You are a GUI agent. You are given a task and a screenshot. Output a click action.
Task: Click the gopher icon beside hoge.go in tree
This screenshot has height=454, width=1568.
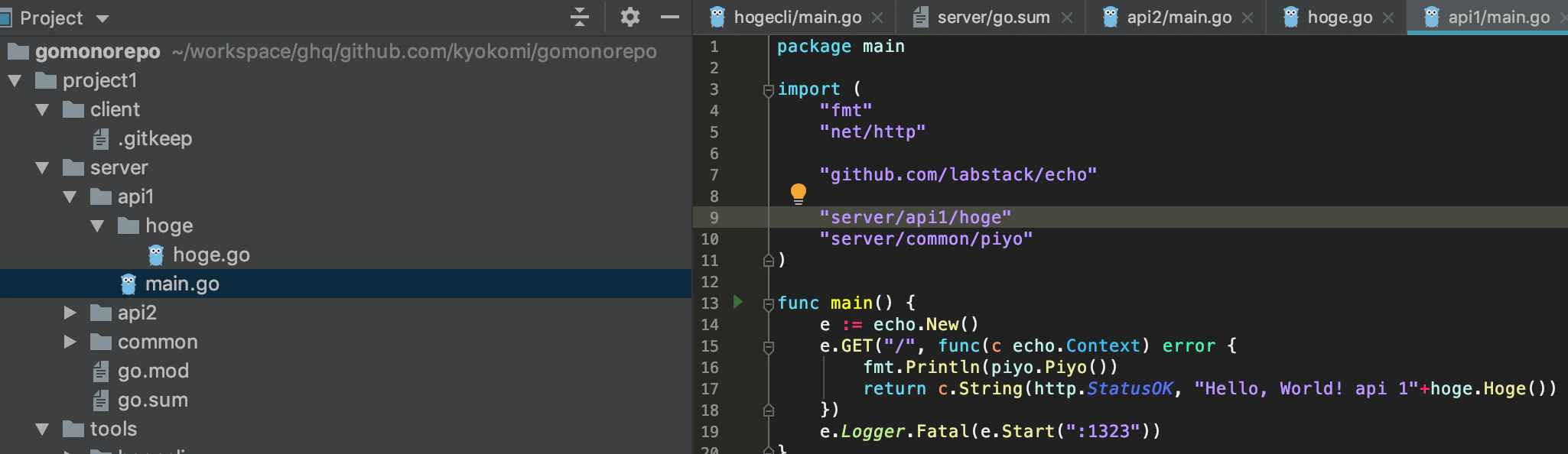coord(156,255)
